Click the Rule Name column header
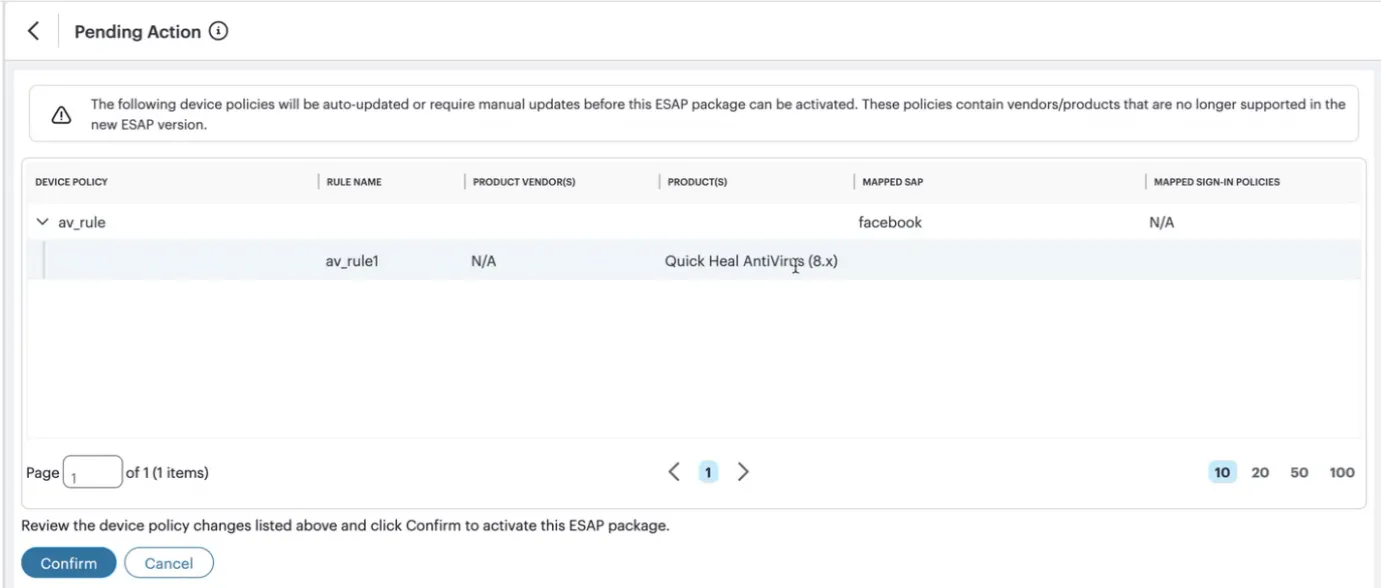Image resolution: width=1381 pixels, height=588 pixels. point(354,182)
